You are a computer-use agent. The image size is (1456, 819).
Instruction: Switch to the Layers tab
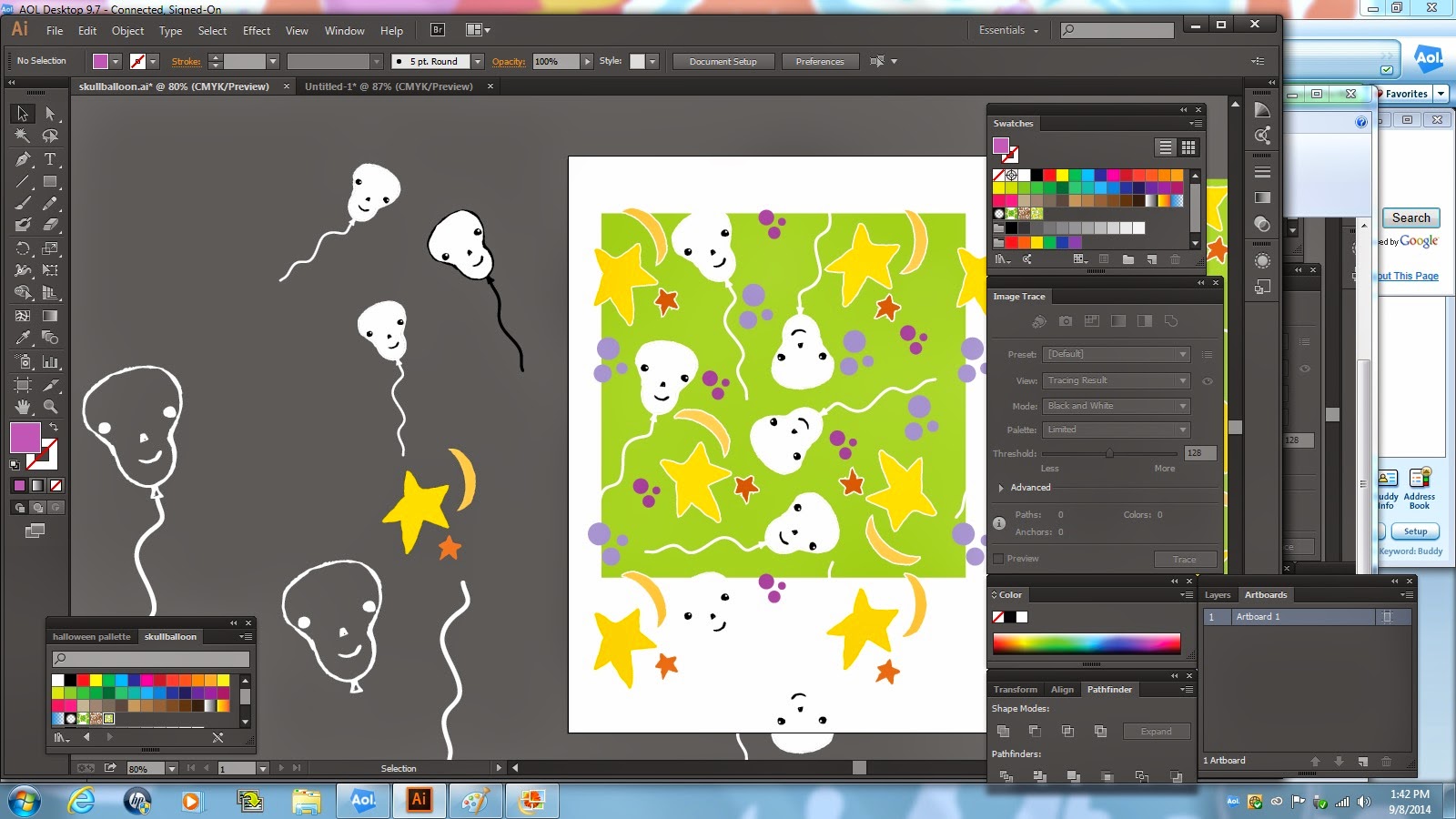click(x=1218, y=595)
